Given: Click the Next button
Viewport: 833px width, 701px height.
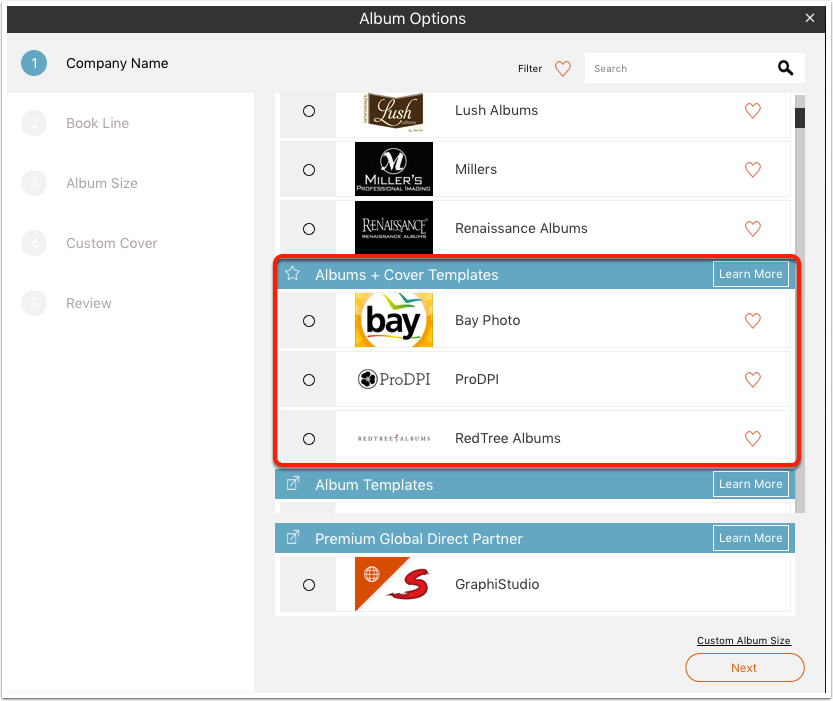Looking at the screenshot, I should pyautogui.click(x=744, y=668).
